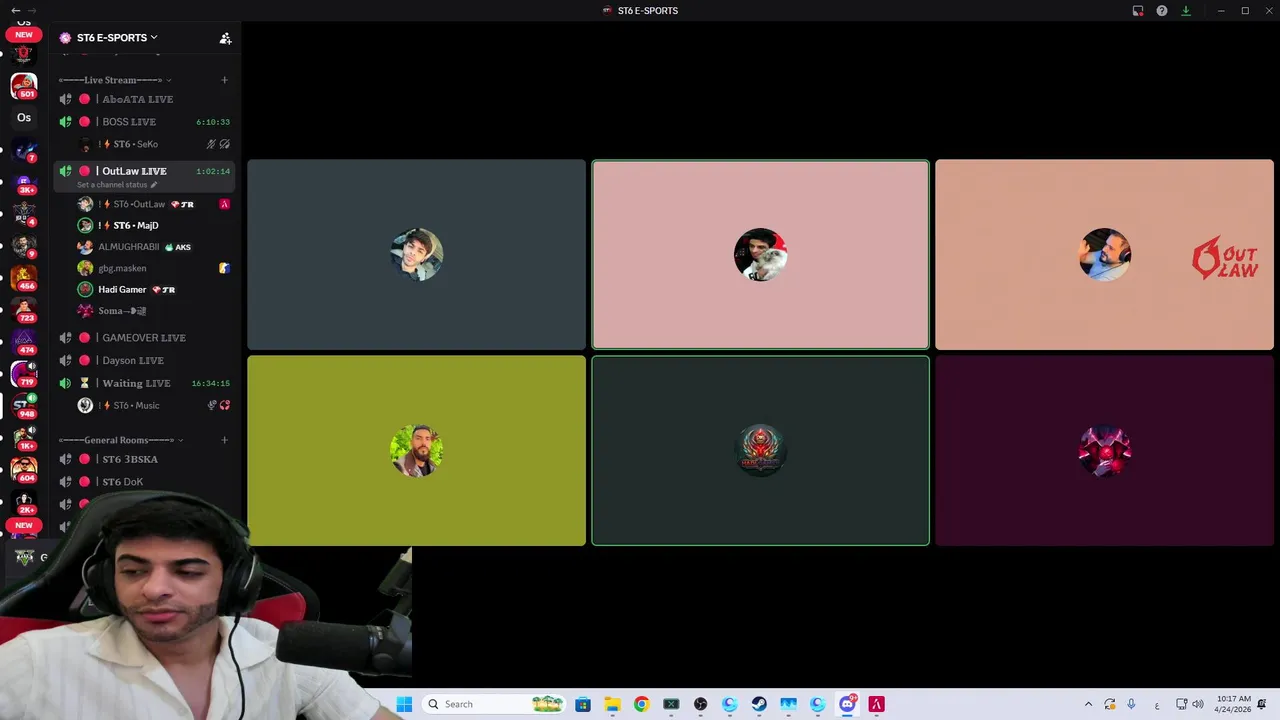Focus the maroon tile with pink avatar
Screen dimensions: 1280x720
(x=1105, y=451)
